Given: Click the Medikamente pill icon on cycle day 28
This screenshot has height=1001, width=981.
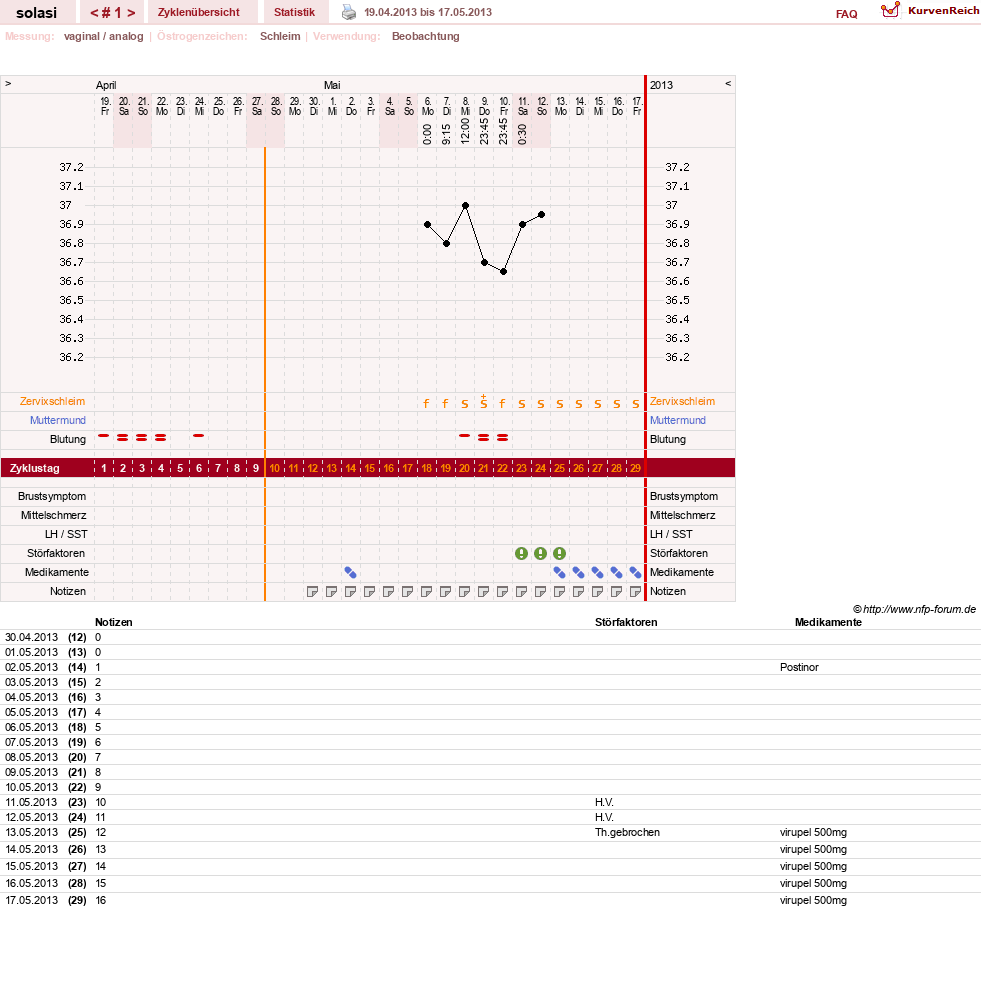Looking at the screenshot, I should pos(617,573).
